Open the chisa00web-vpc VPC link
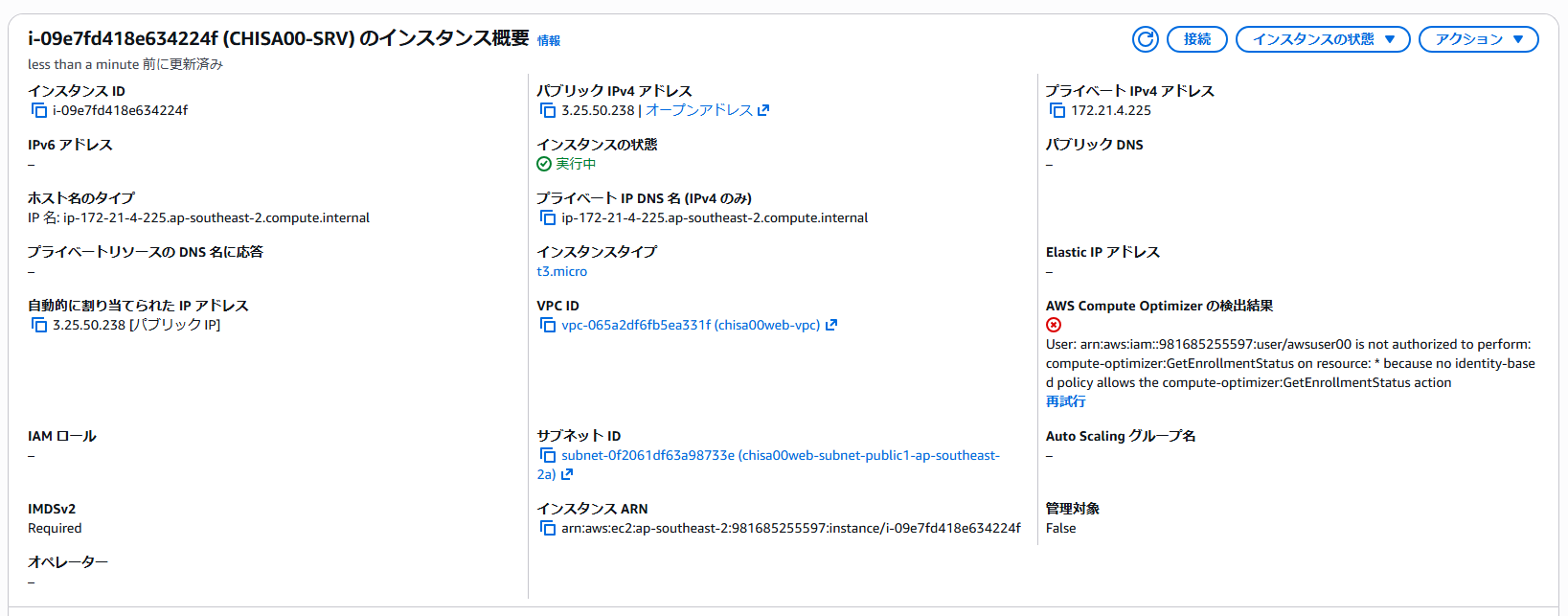The image size is (1568, 616). click(x=690, y=325)
